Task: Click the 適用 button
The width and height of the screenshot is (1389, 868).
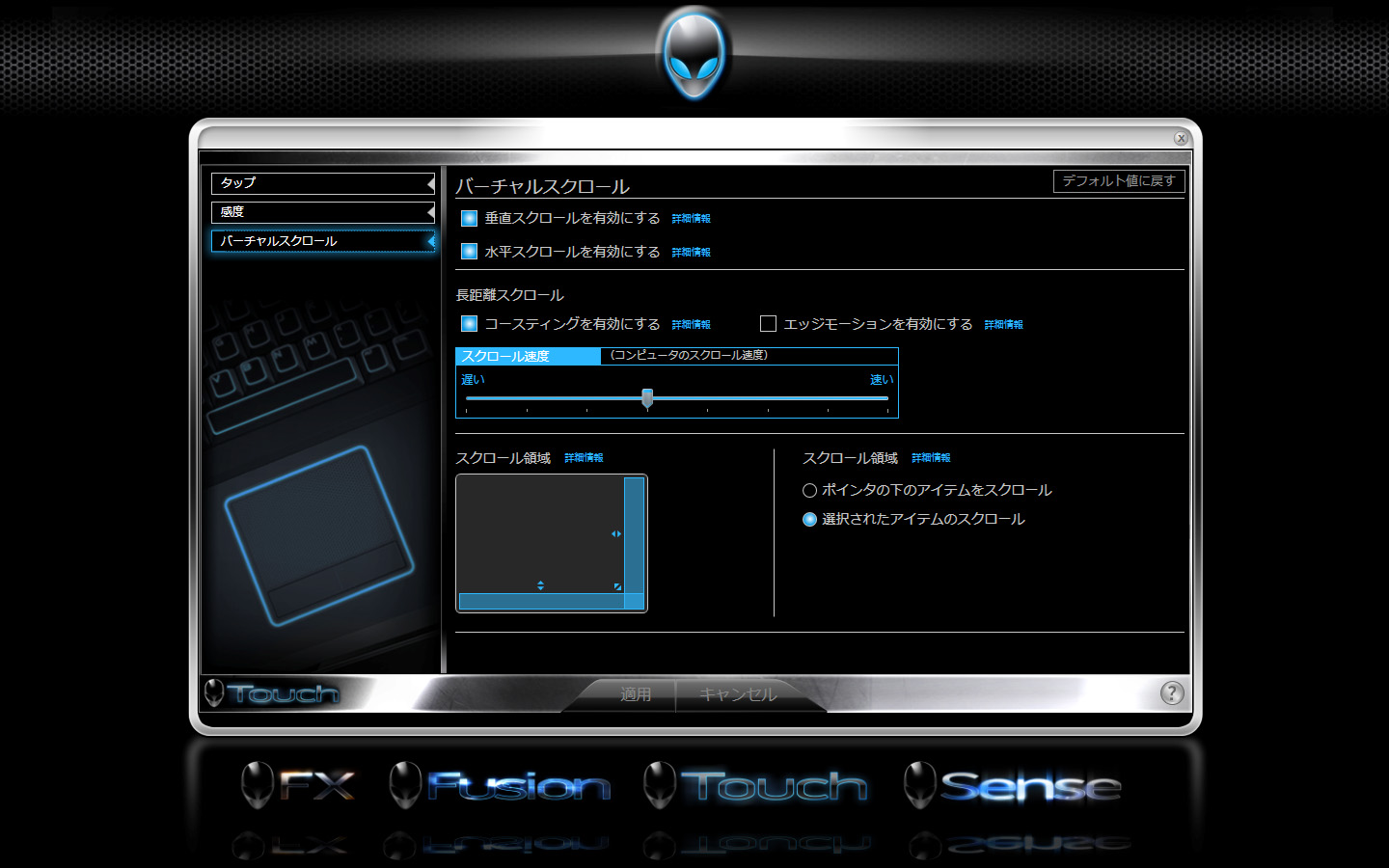Action: [x=635, y=694]
